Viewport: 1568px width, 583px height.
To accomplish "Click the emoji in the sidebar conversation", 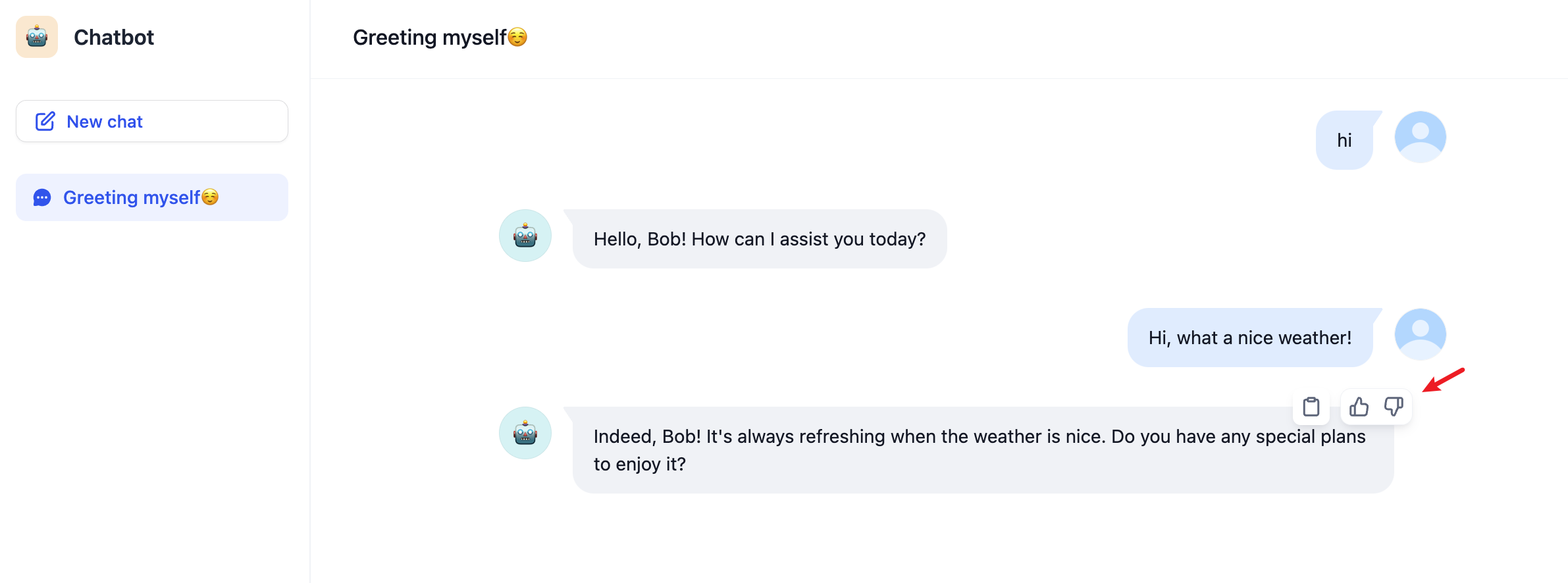I will 210,197.
